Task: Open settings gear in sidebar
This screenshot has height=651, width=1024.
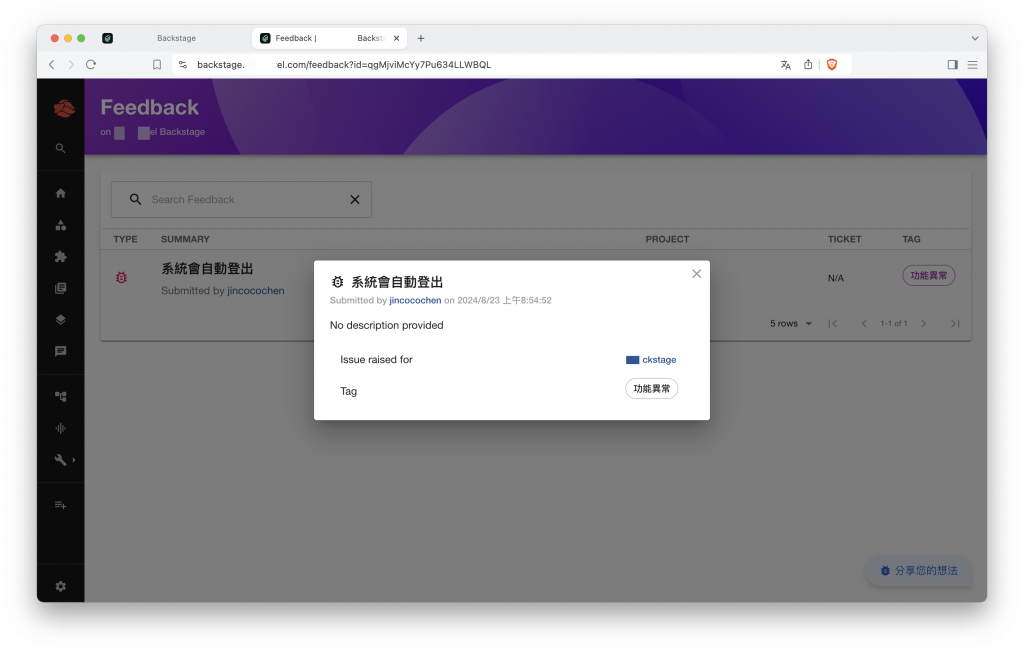Action: tap(61, 586)
